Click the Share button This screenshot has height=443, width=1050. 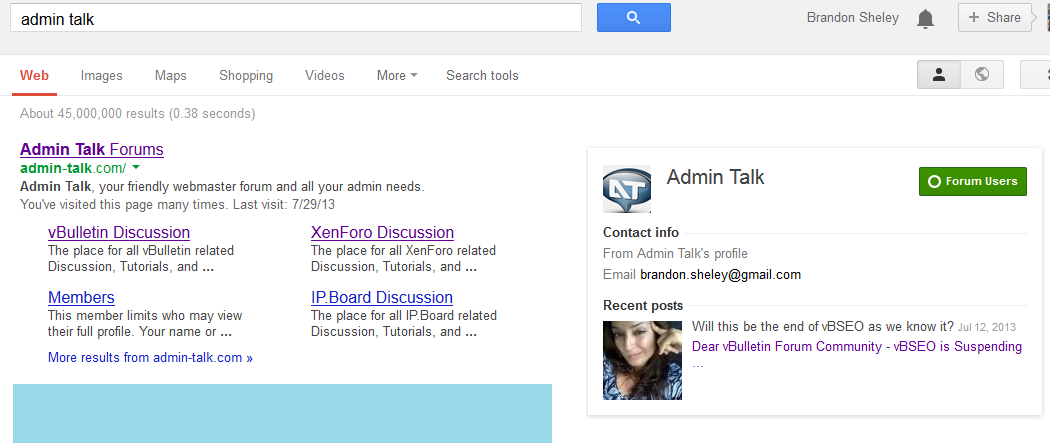tap(995, 18)
